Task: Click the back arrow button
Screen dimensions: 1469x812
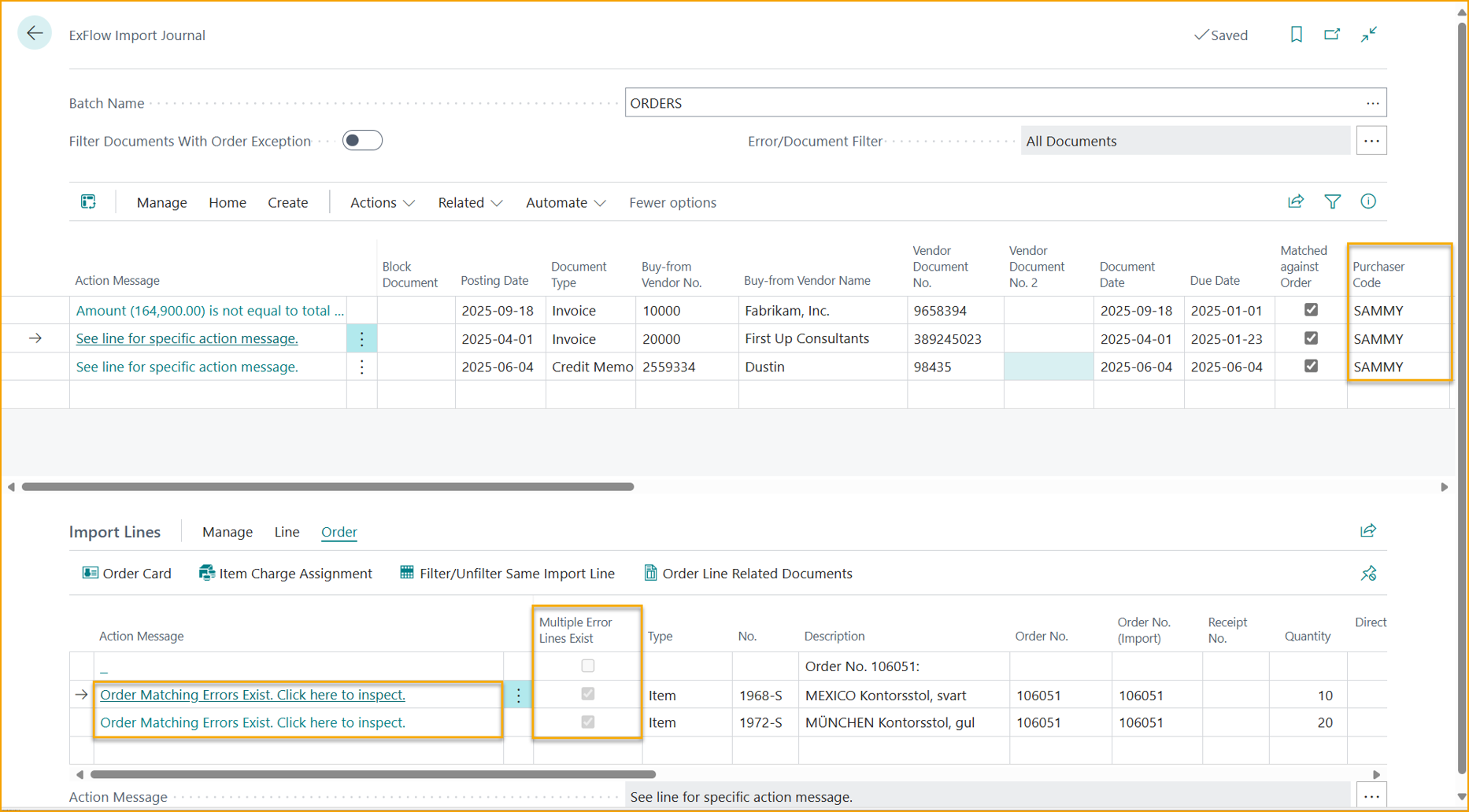Action: [x=35, y=34]
